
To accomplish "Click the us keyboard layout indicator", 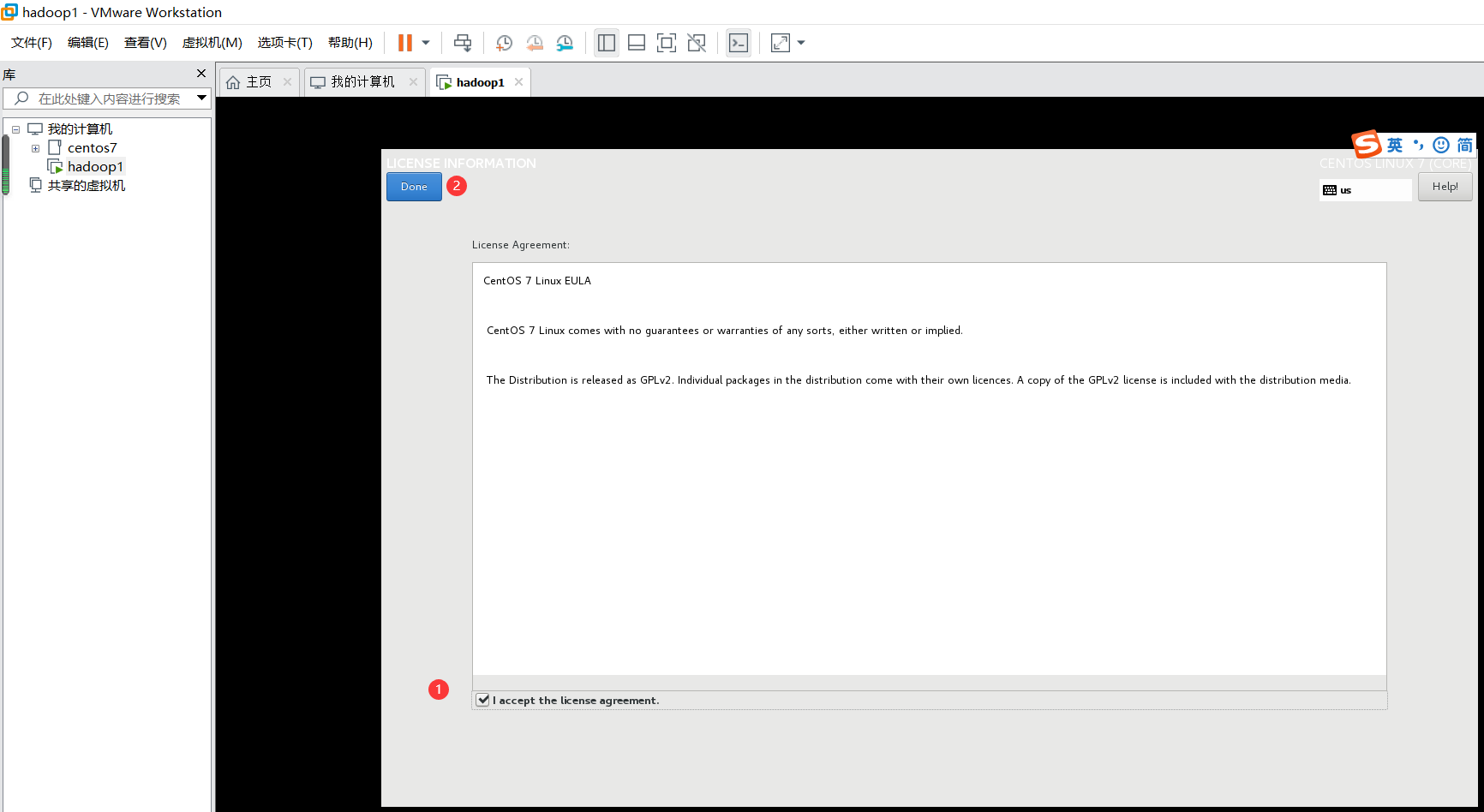I will pyautogui.click(x=1366, y=190).
